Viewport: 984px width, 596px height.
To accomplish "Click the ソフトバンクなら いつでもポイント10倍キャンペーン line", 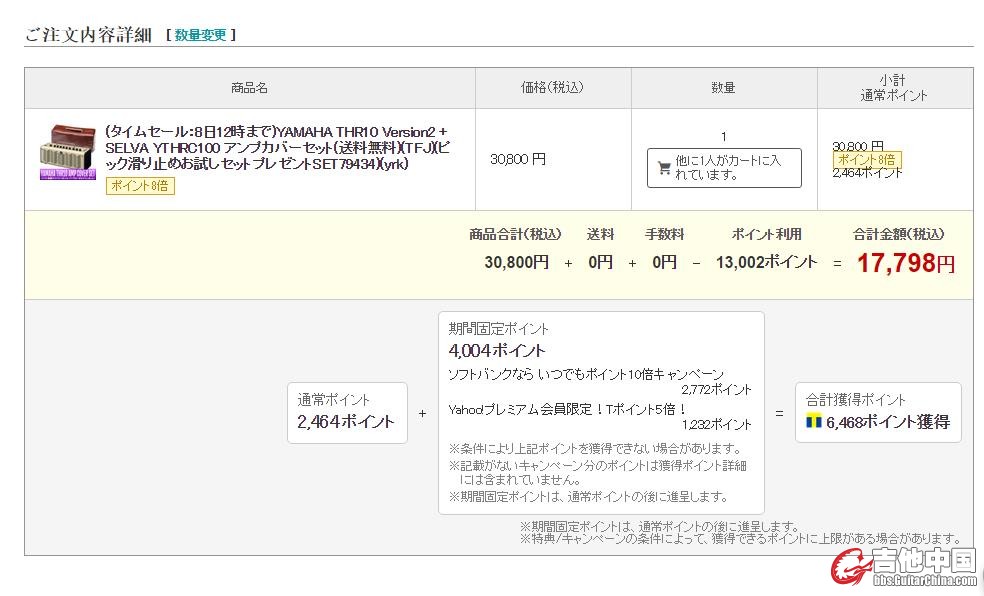I will point(586,375).
